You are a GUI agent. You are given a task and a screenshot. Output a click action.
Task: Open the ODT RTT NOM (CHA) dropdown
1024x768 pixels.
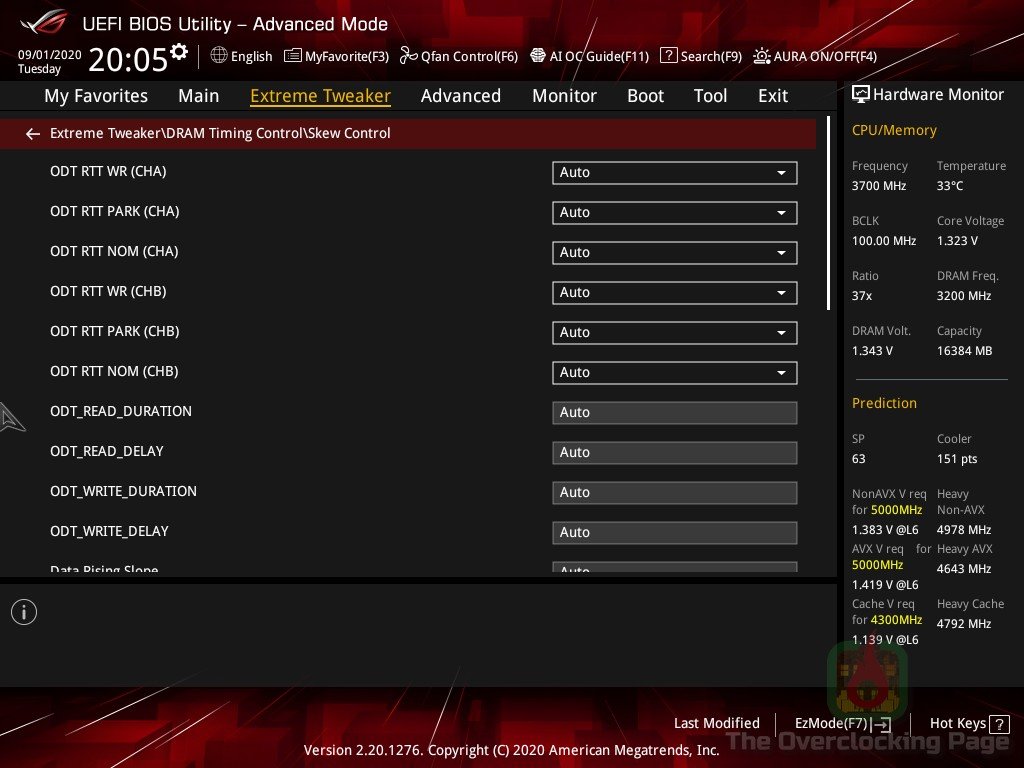(674, 252)
